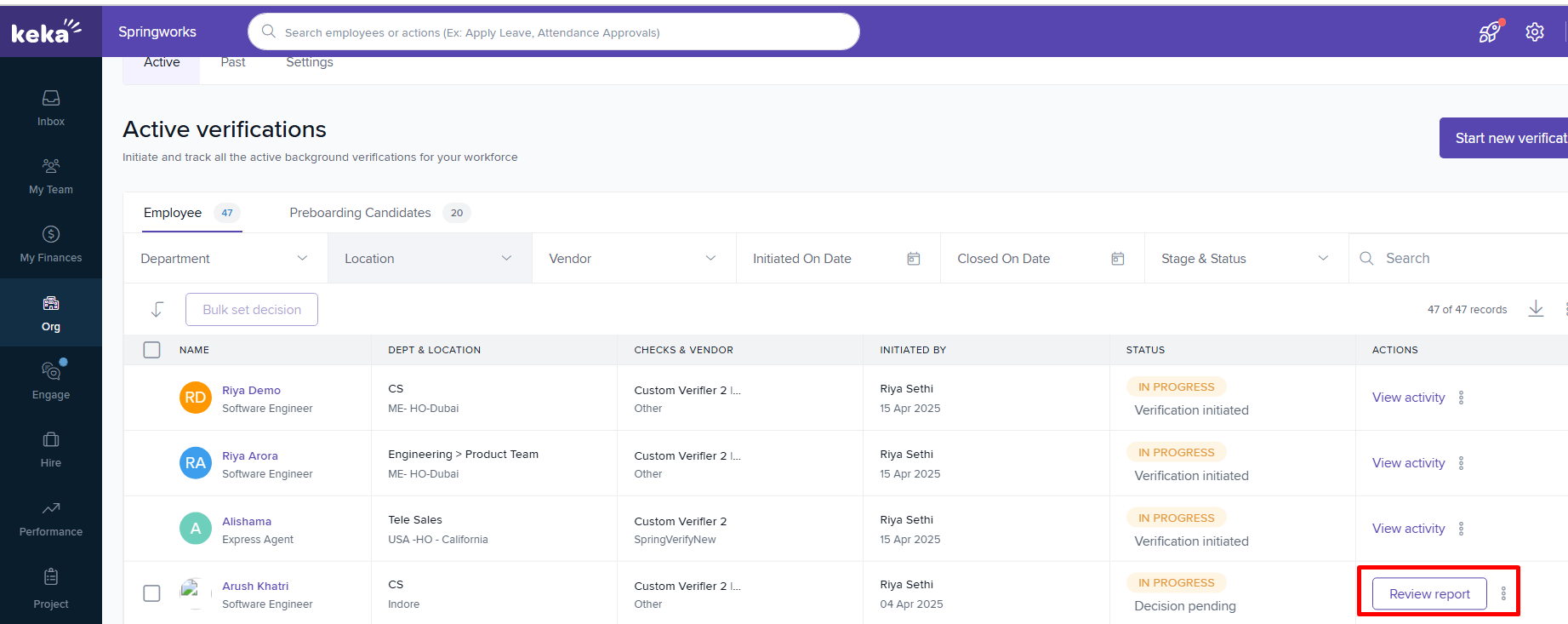Open the Hire module

(51, 449)
